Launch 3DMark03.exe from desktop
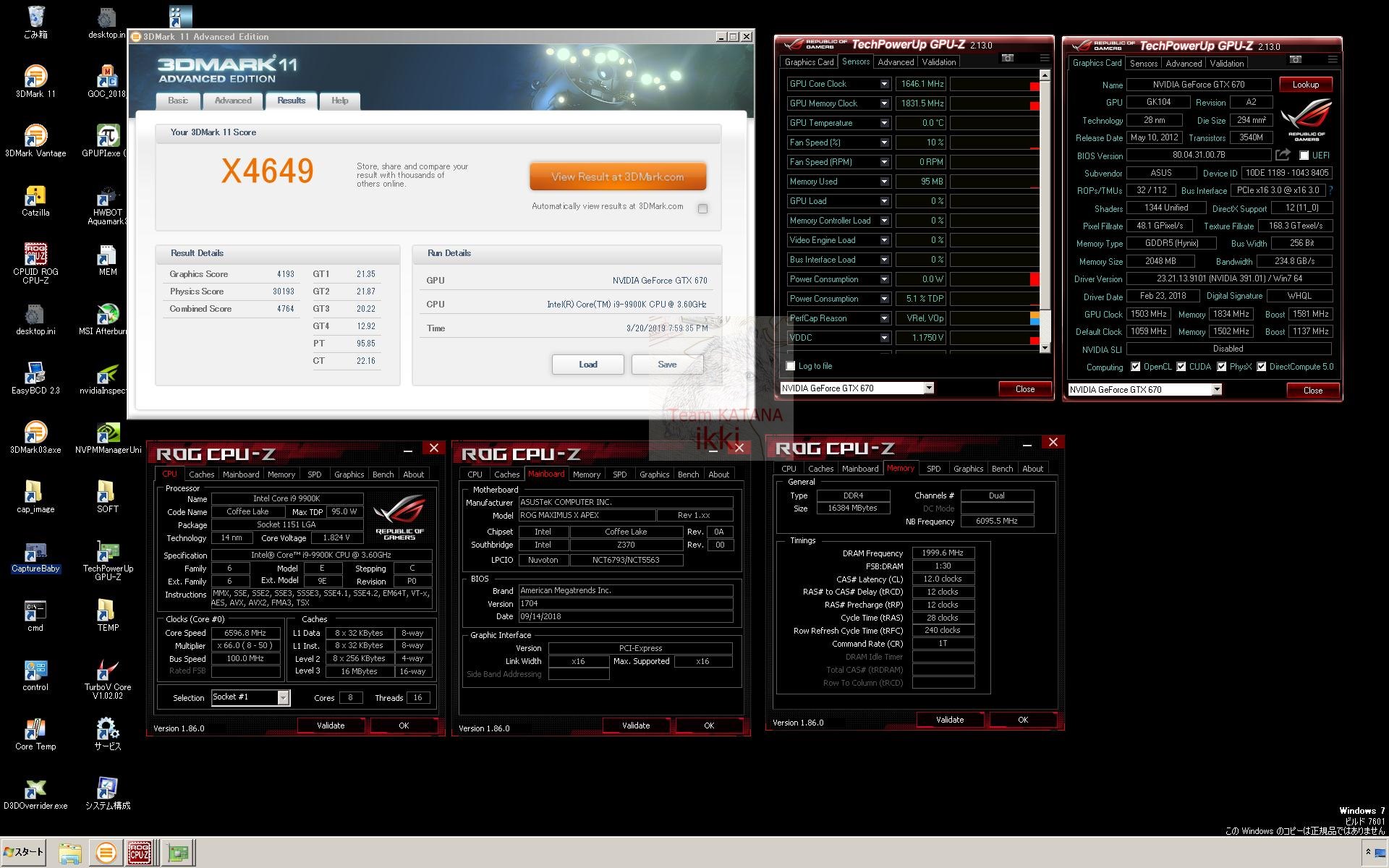The width and height of the screenshot is (1389, 868). click(x=35, y=438)
